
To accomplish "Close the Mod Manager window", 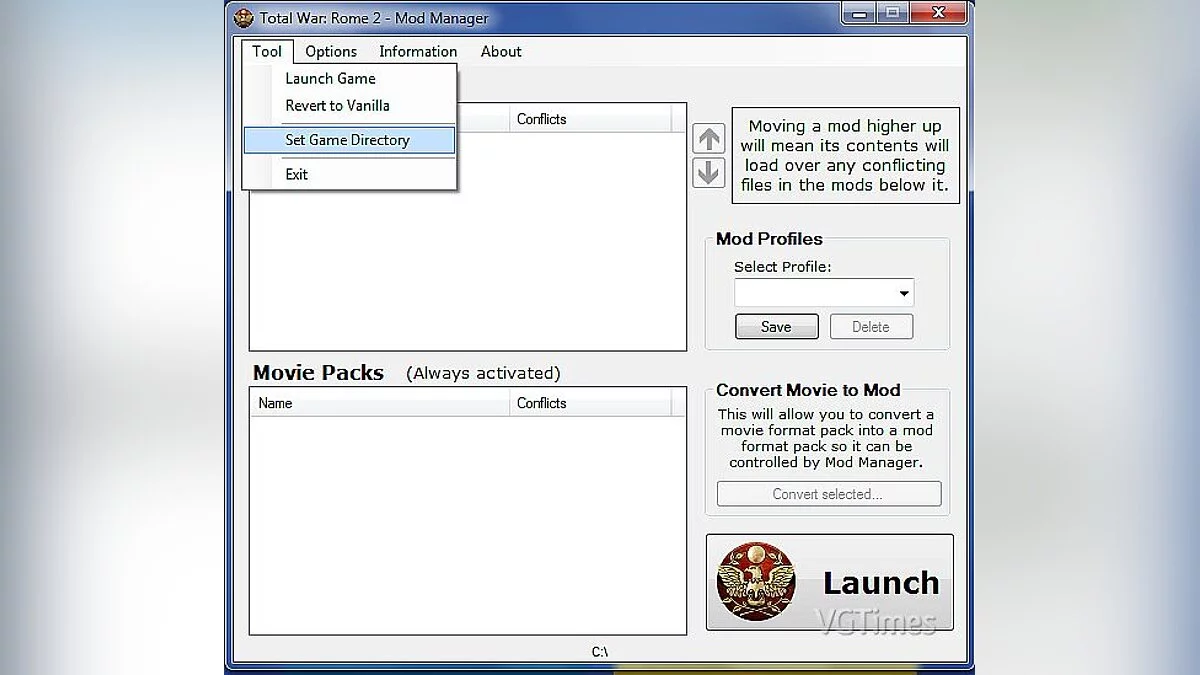I will click(939, 13).
